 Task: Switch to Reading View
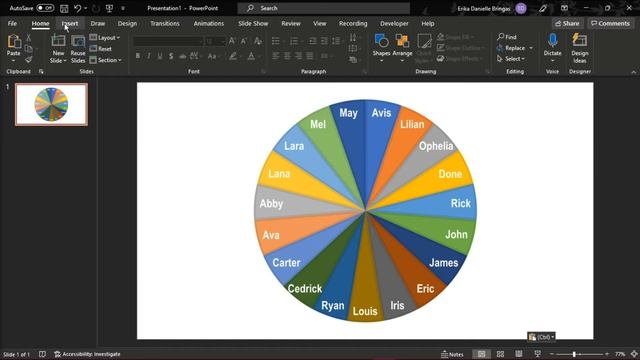(x=519, y=354)
